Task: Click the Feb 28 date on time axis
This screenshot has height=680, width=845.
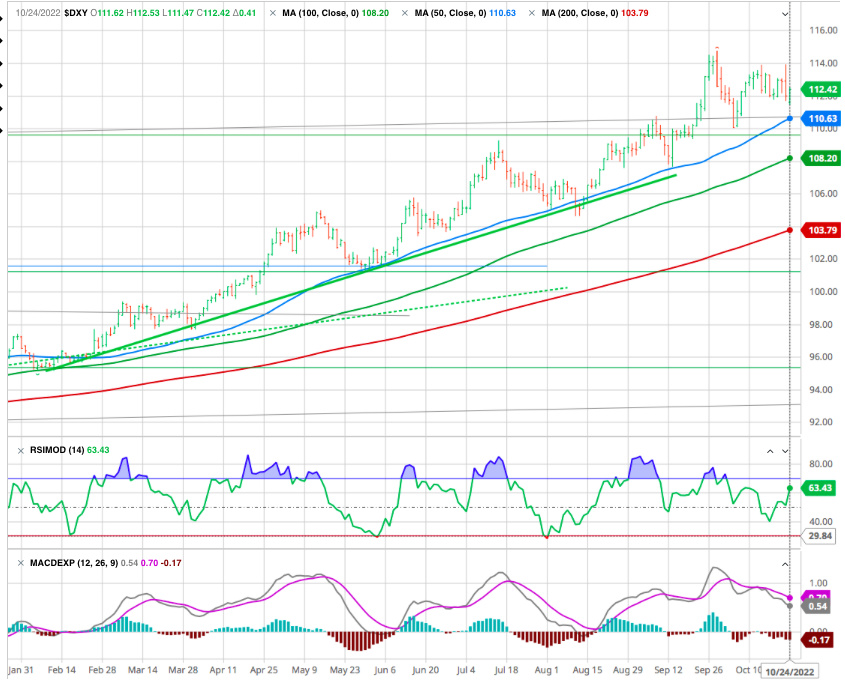Action: point(102,670)
